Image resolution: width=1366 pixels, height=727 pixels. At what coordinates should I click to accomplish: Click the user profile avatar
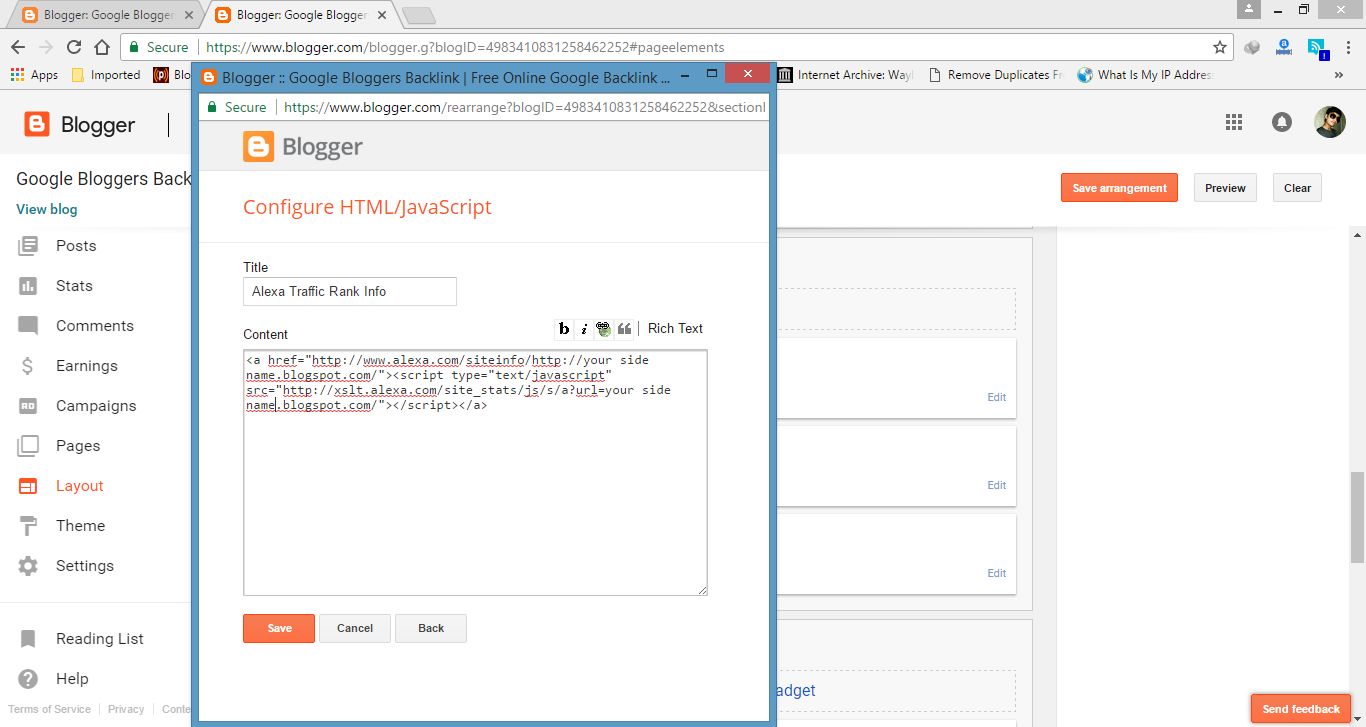point(1330,122)
